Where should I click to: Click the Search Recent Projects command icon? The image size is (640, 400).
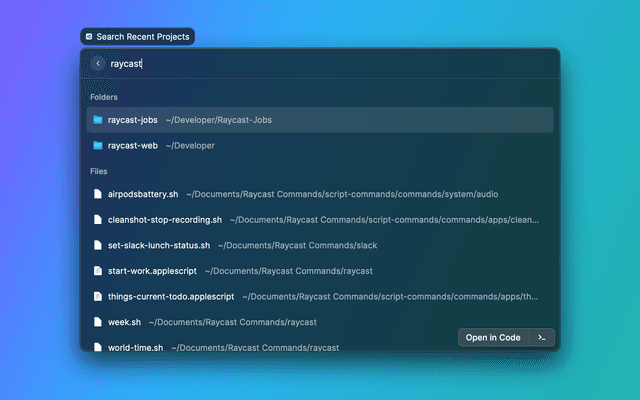click(89, 36)
